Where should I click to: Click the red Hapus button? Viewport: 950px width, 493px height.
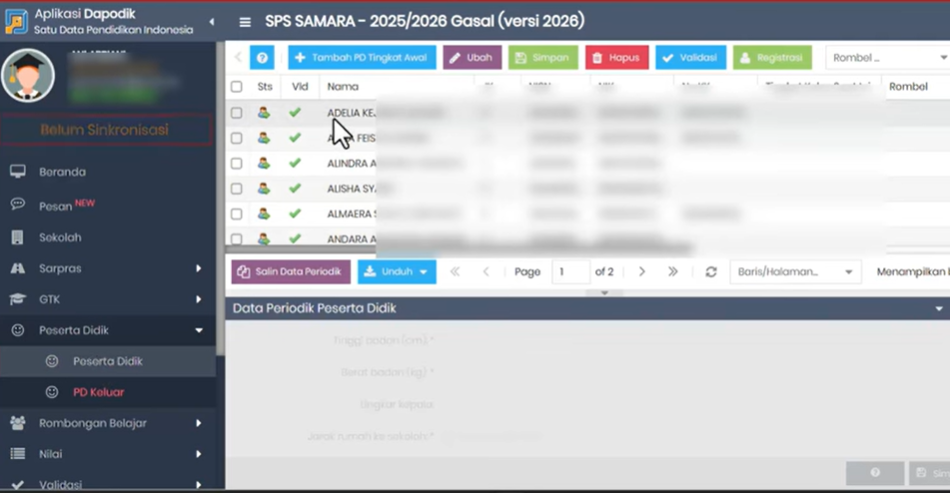617,58
